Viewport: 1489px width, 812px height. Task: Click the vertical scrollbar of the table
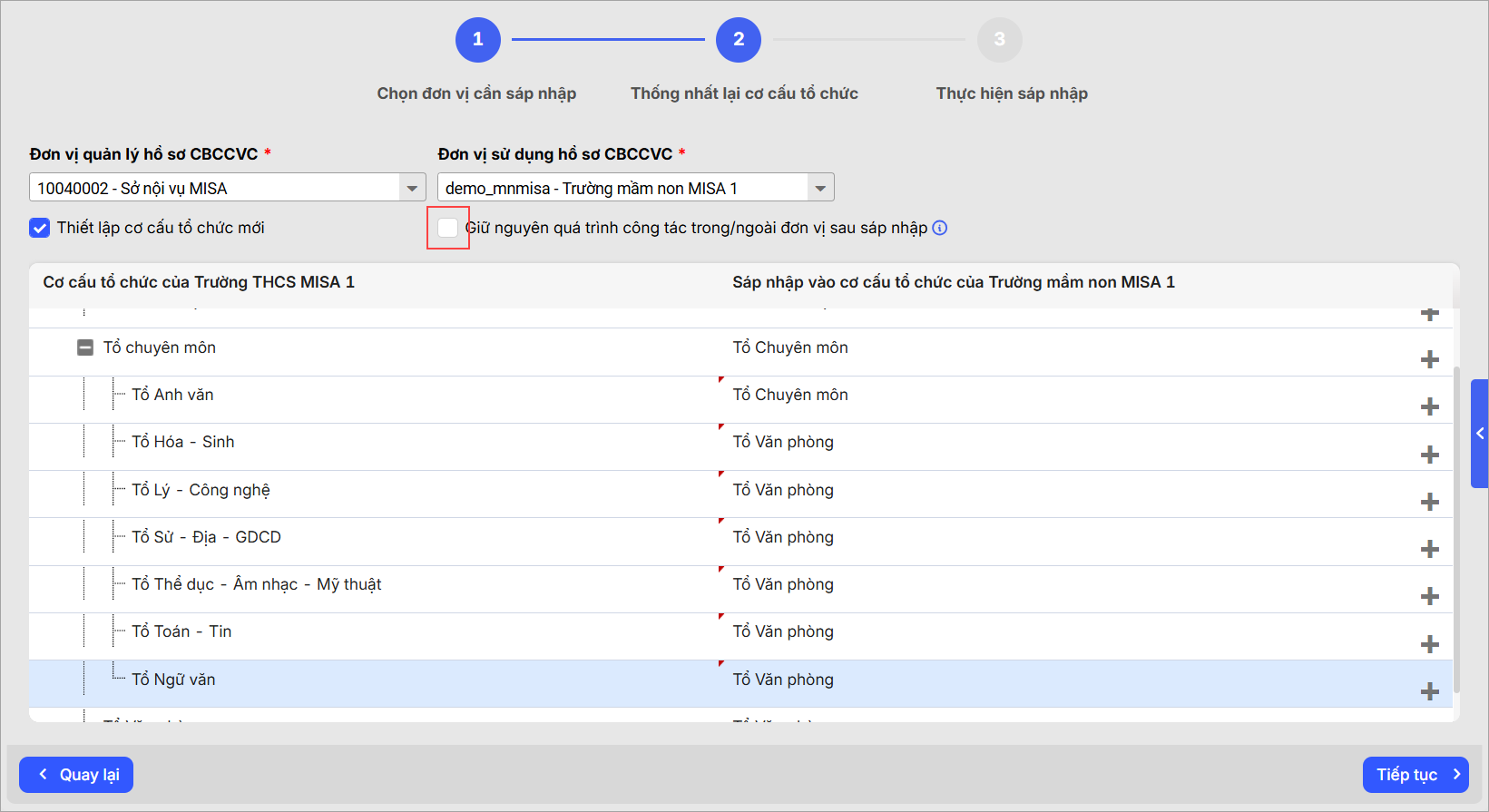[1457, 526]
